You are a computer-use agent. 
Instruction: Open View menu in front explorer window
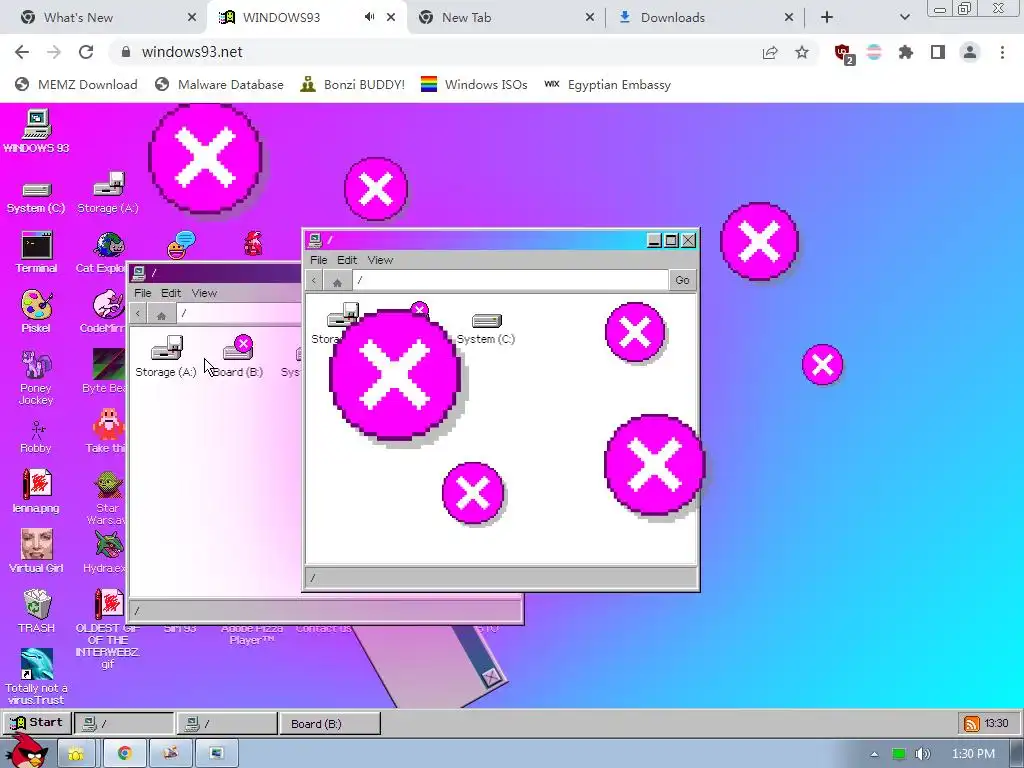pos(380,260)
